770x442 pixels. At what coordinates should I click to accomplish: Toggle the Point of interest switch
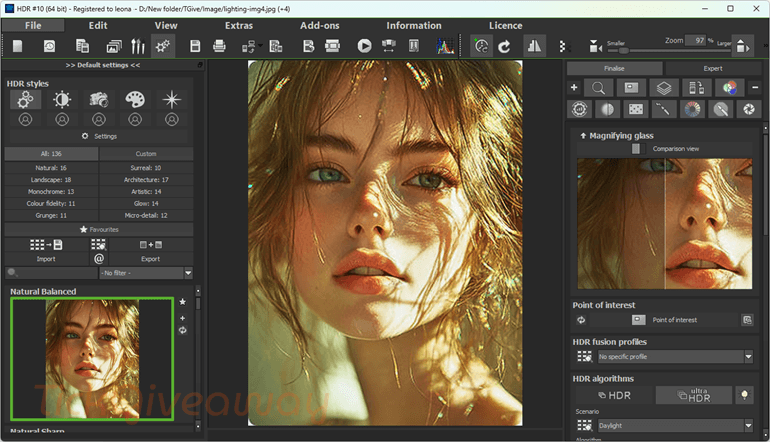coord(638,320)
